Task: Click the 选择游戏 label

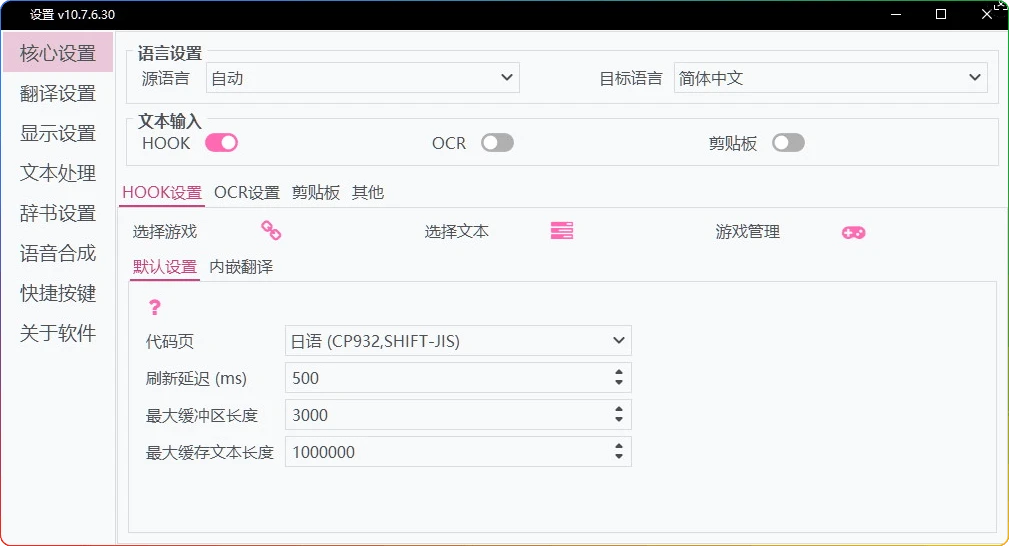Action: pos(165,232)
